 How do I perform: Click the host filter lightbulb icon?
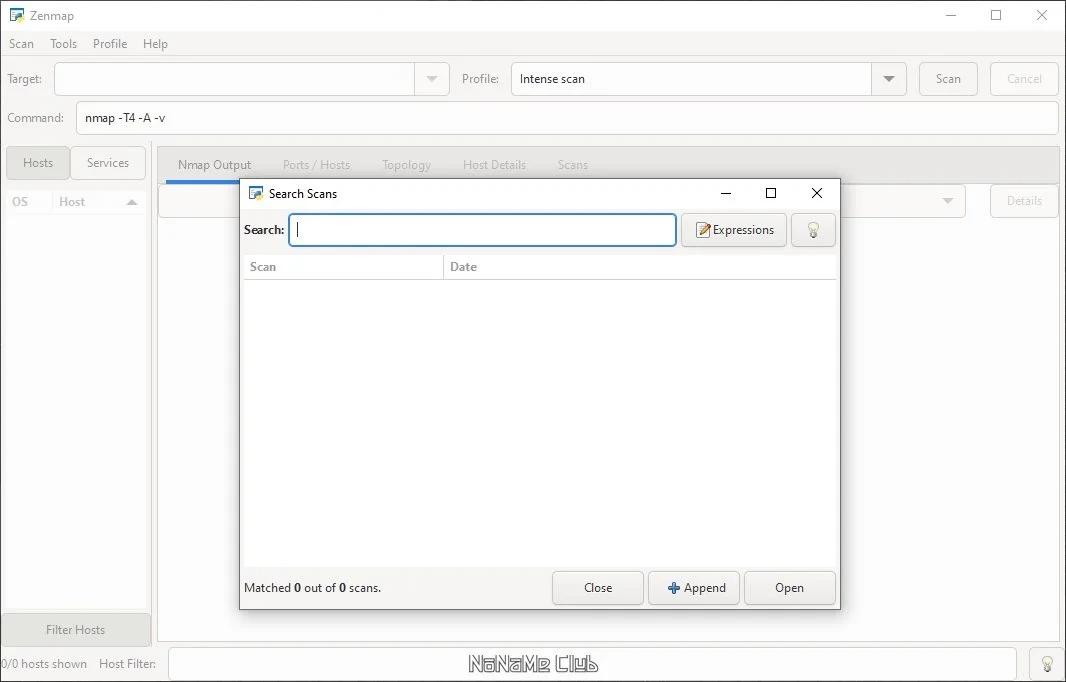tap(1047, 664)
